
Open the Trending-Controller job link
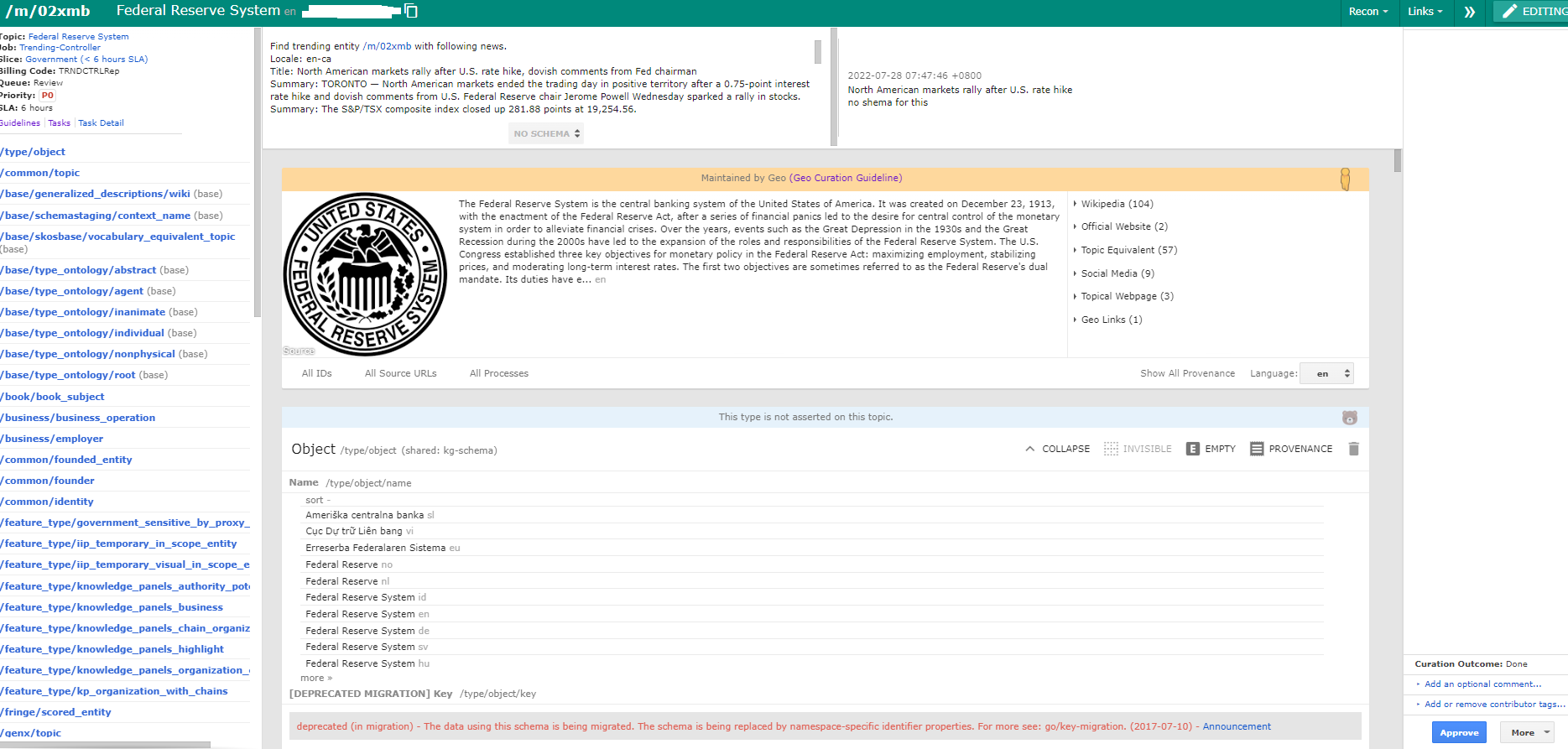pyautogui.click(x=60, y=48)
